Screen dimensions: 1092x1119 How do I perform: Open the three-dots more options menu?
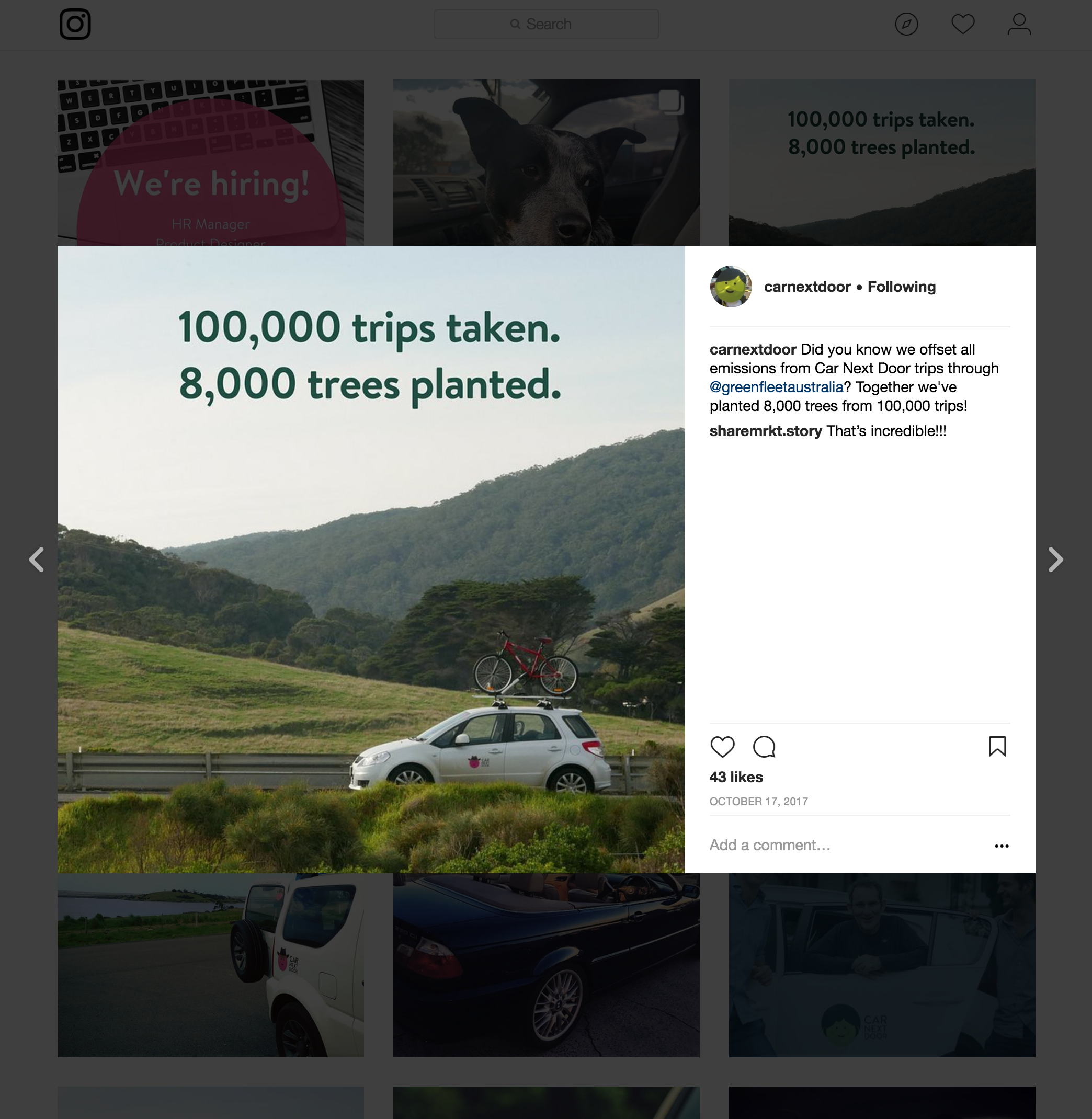coord(1002,846)
